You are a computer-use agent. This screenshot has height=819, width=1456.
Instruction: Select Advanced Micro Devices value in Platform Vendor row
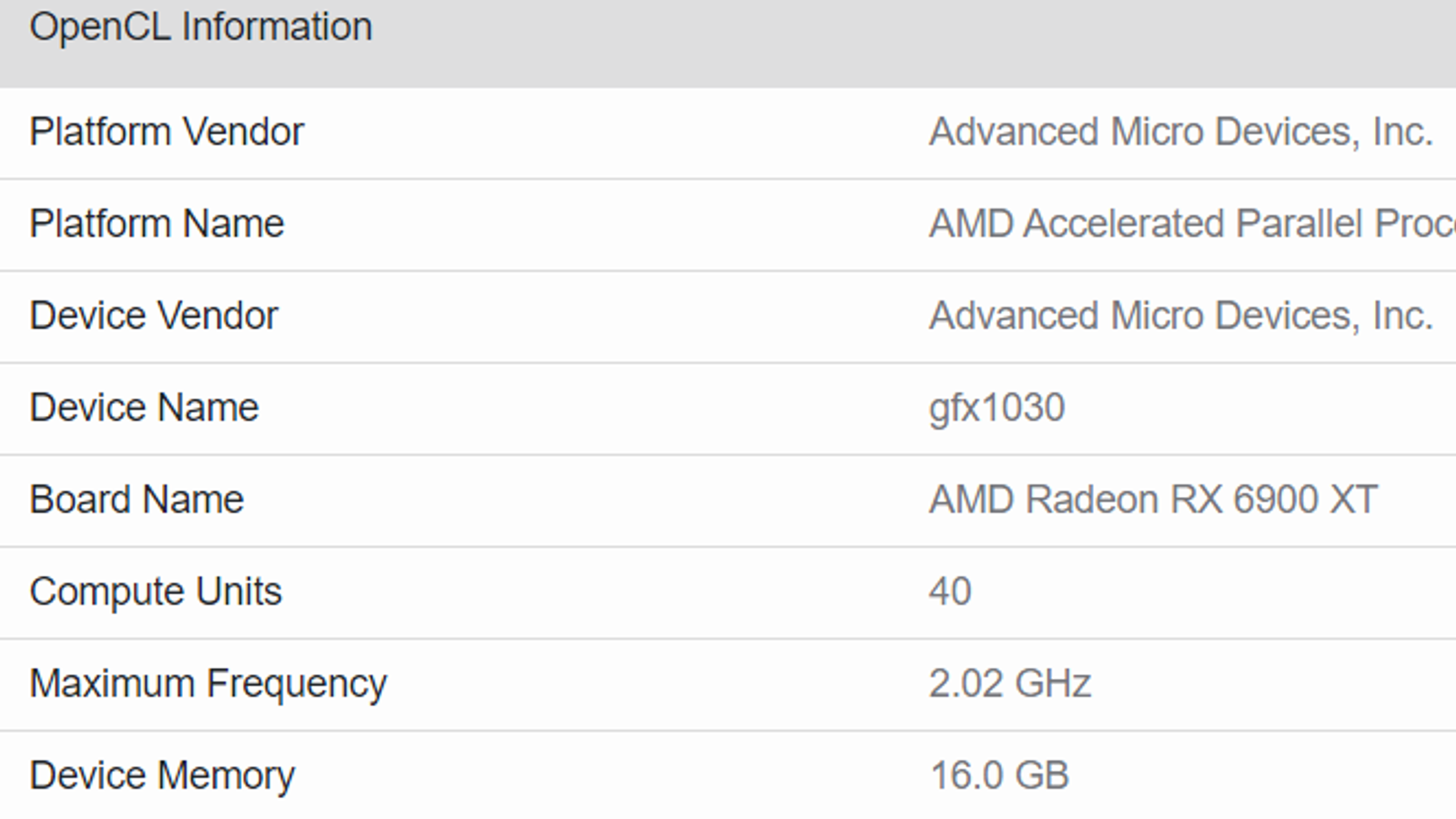[x=1180, y=132]
